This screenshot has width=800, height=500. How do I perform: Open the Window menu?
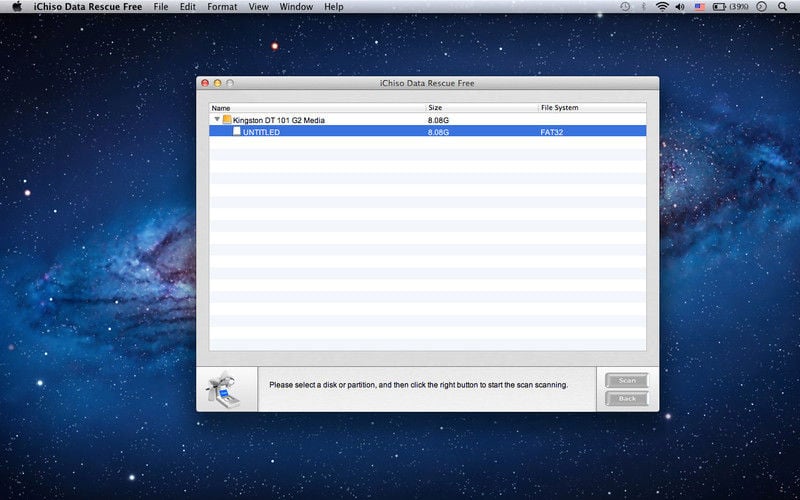coord(296,7)
